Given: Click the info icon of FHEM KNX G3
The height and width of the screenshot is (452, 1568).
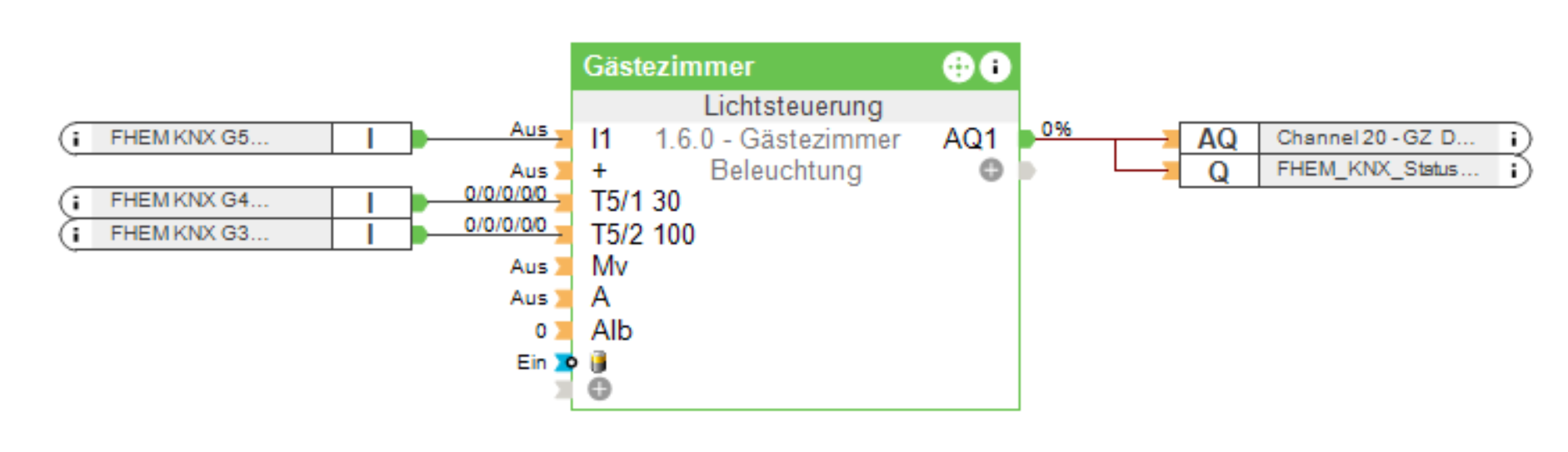Looking at the screenshot, I should [x=76, y=234].
